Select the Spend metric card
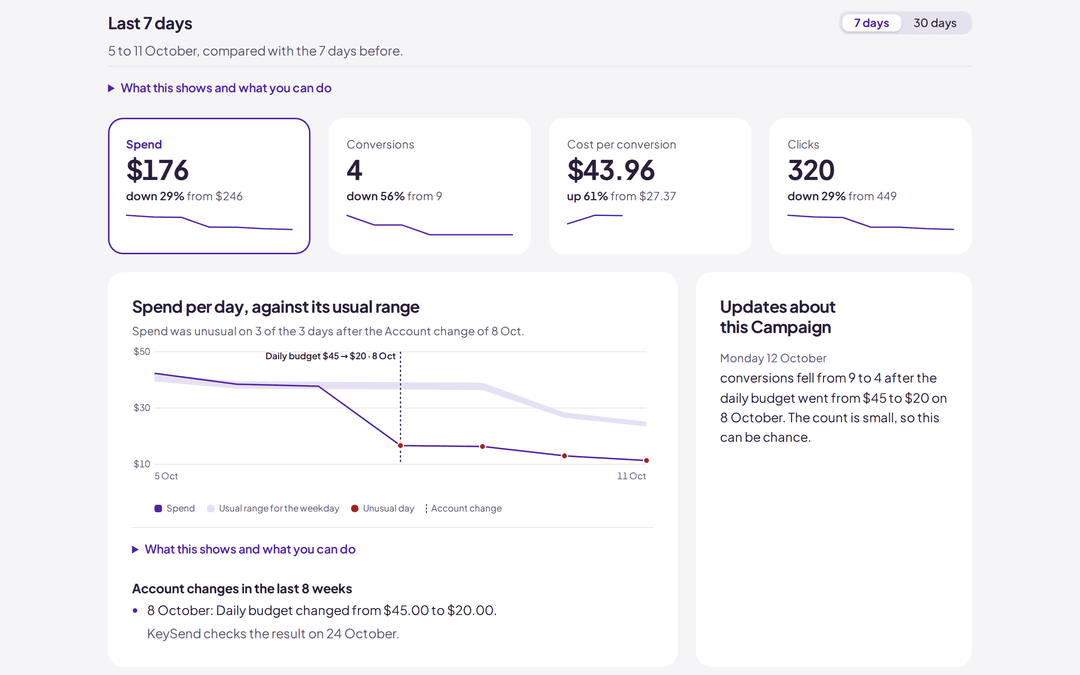1080x675 pixels. [x=209, y=186]
